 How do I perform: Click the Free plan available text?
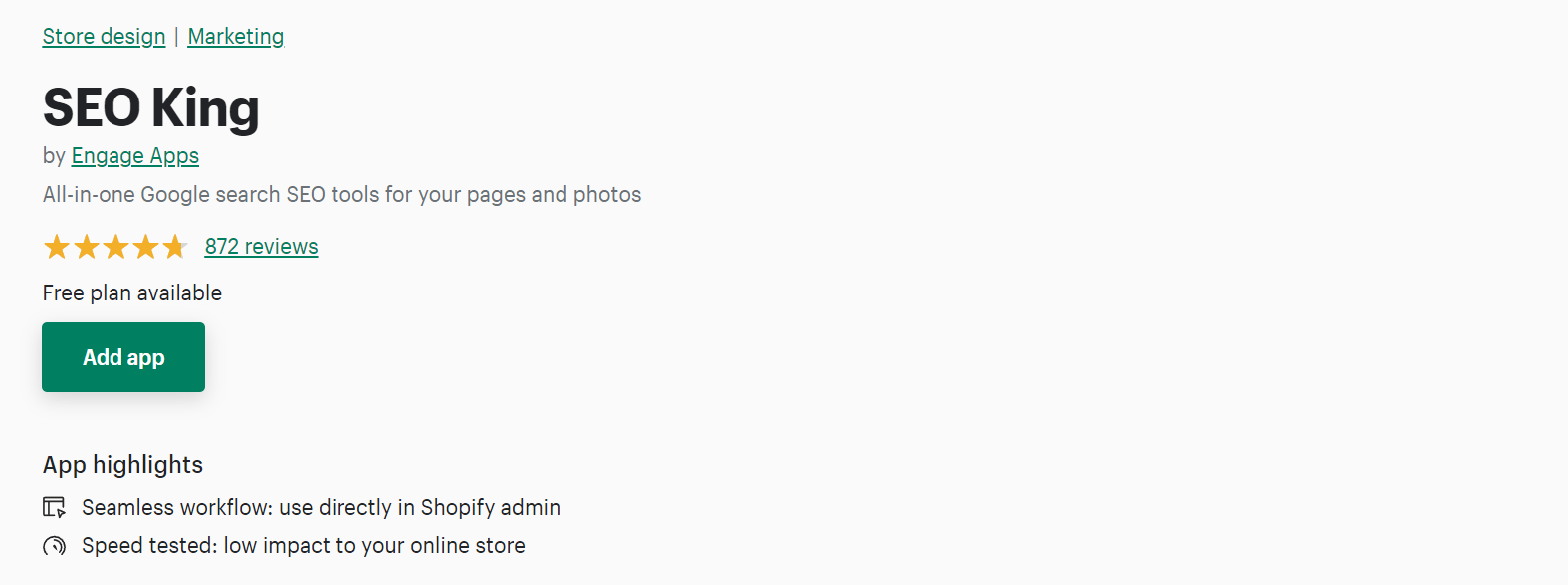click(131, 293)
